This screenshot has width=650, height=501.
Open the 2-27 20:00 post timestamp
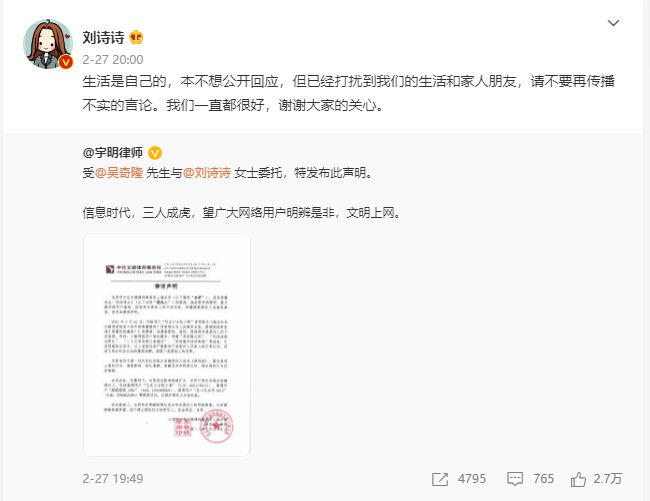[x=113, y=60]
